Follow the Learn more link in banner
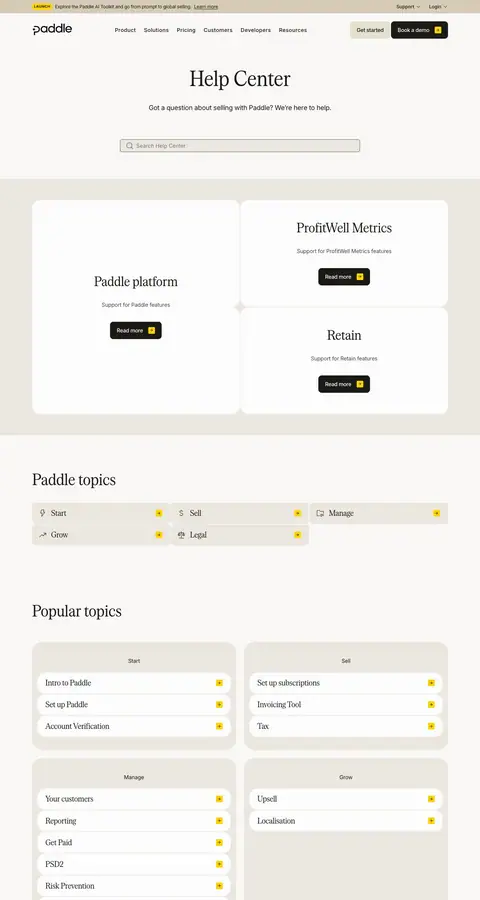 coord(206,7)
